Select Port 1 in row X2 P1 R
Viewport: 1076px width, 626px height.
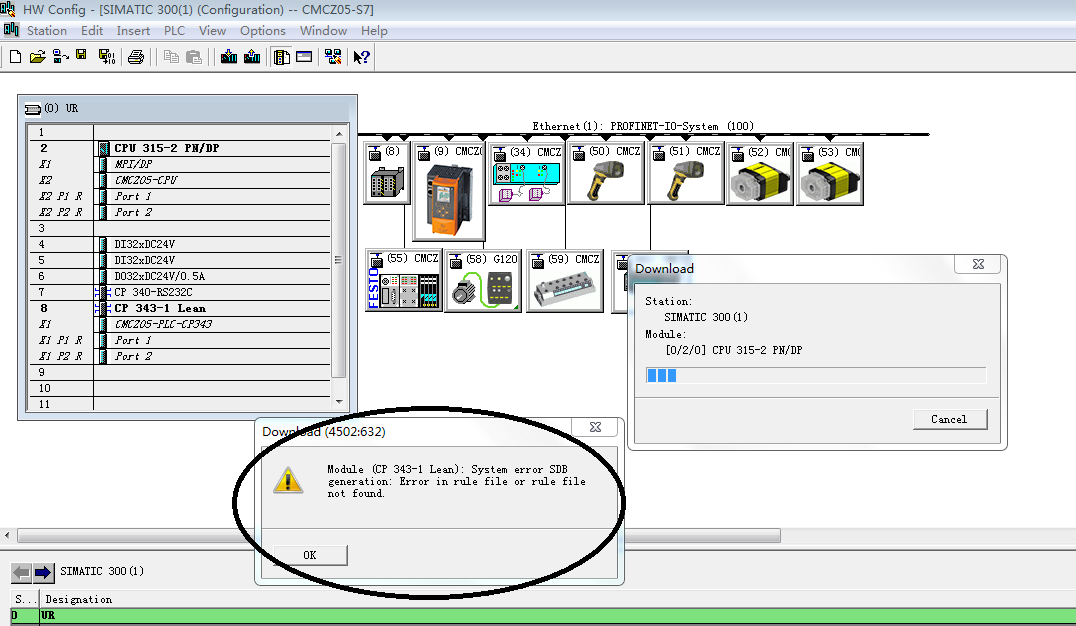tap(178, 196)
